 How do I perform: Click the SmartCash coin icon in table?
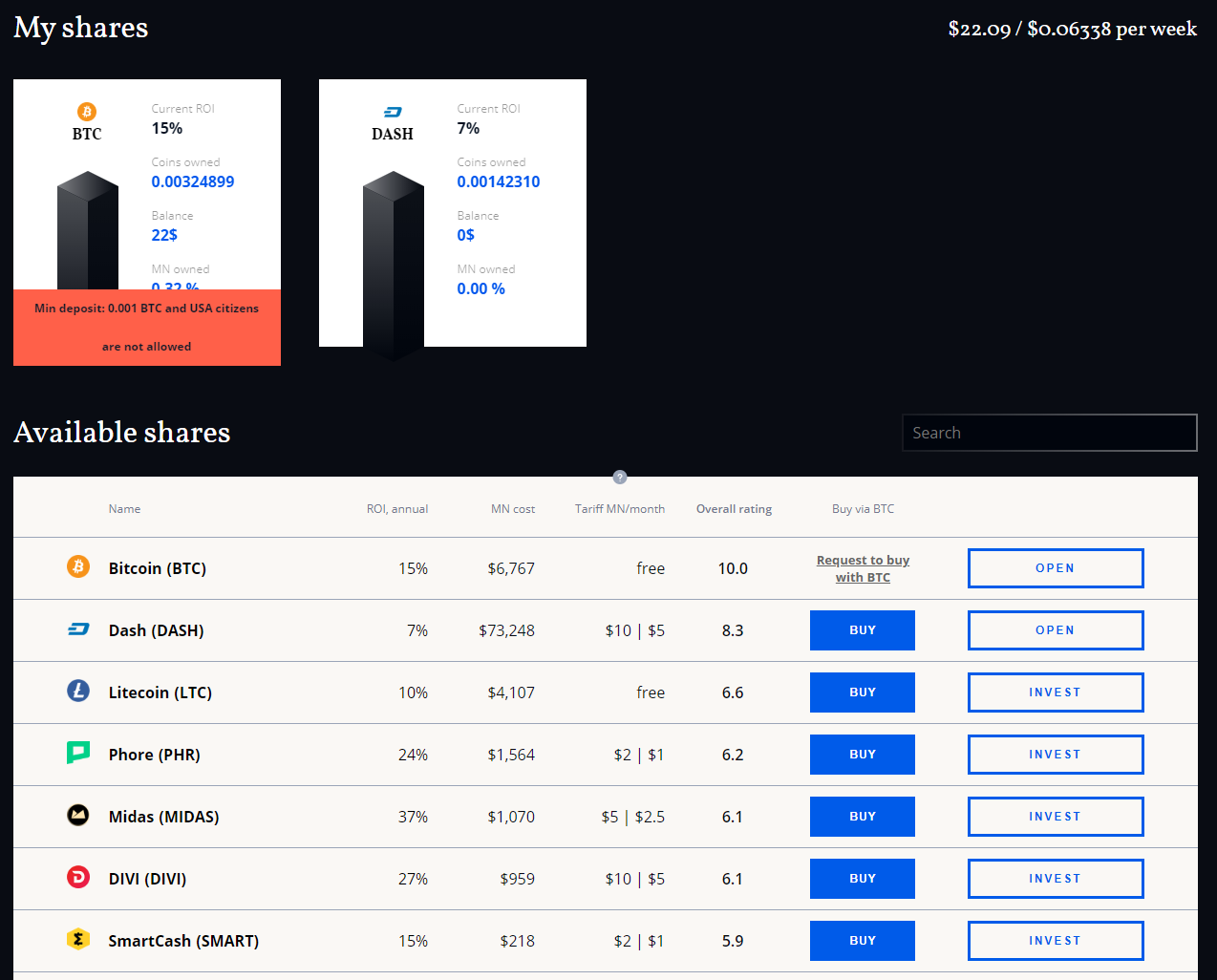point(78,939)
